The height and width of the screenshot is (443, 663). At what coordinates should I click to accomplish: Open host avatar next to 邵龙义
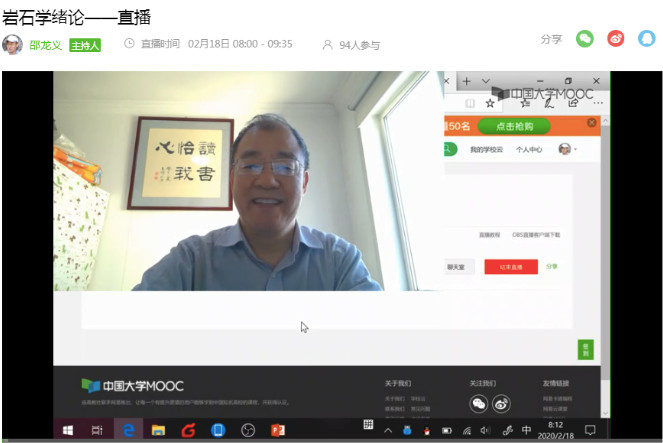coord(12,44)
